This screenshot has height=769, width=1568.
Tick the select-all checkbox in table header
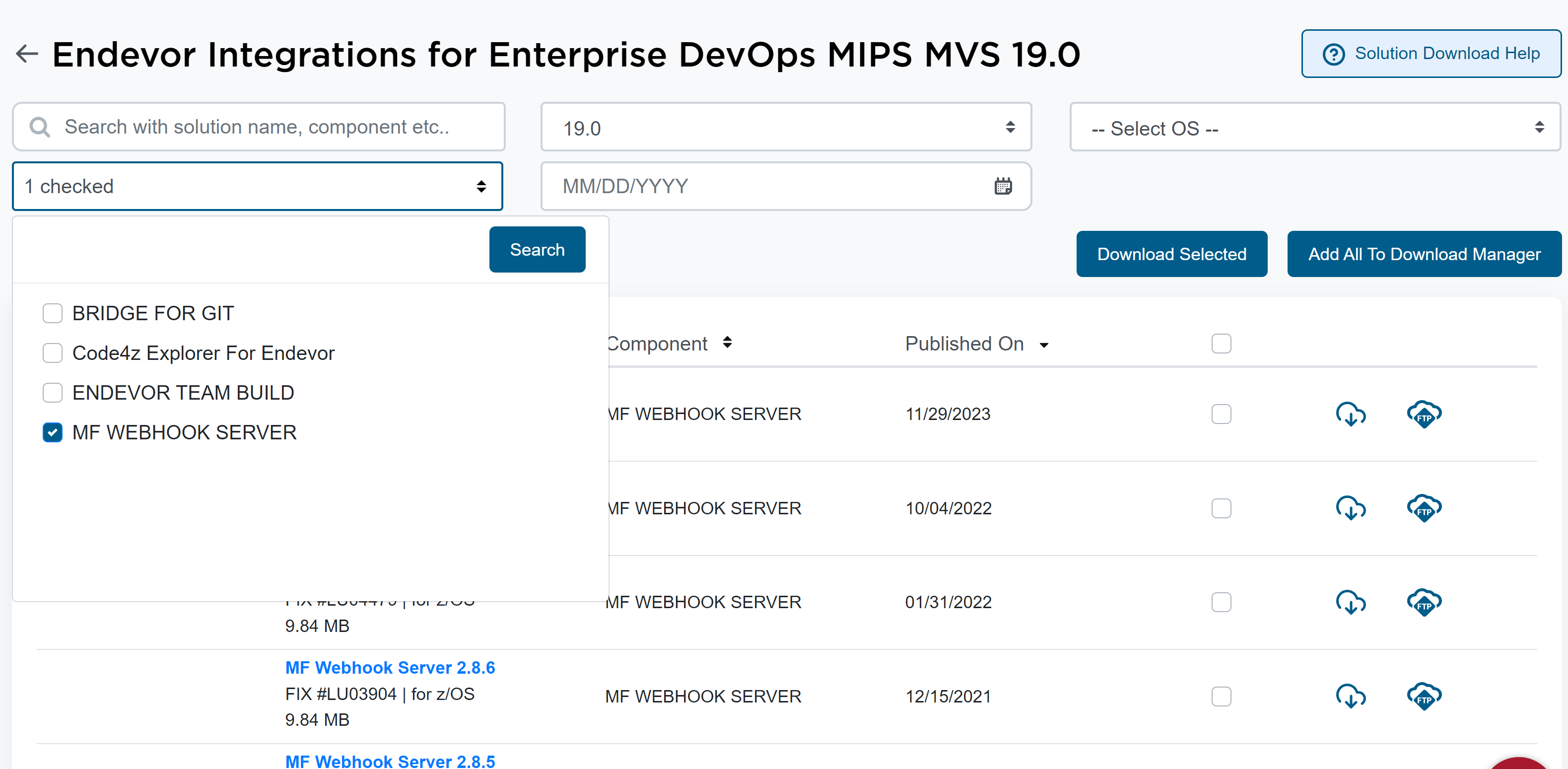1221,344
